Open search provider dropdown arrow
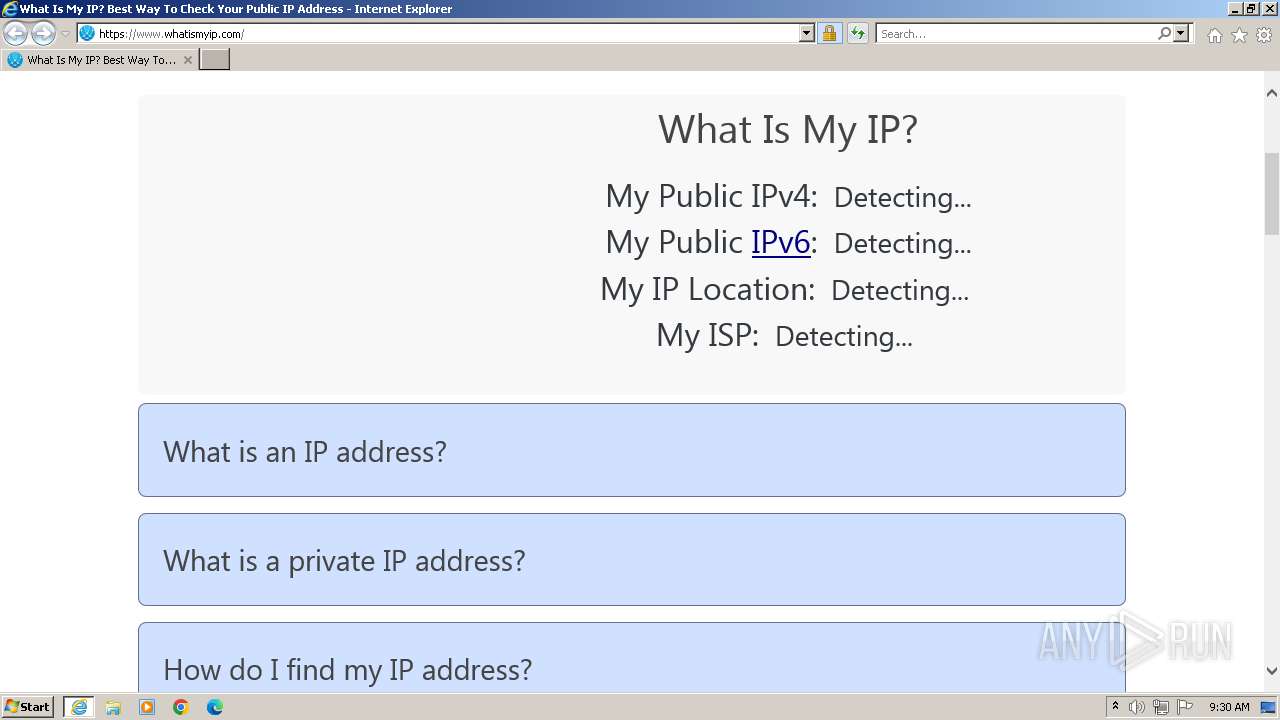The width and height of the screenshot is (1280, 720). click(1181, 34)
